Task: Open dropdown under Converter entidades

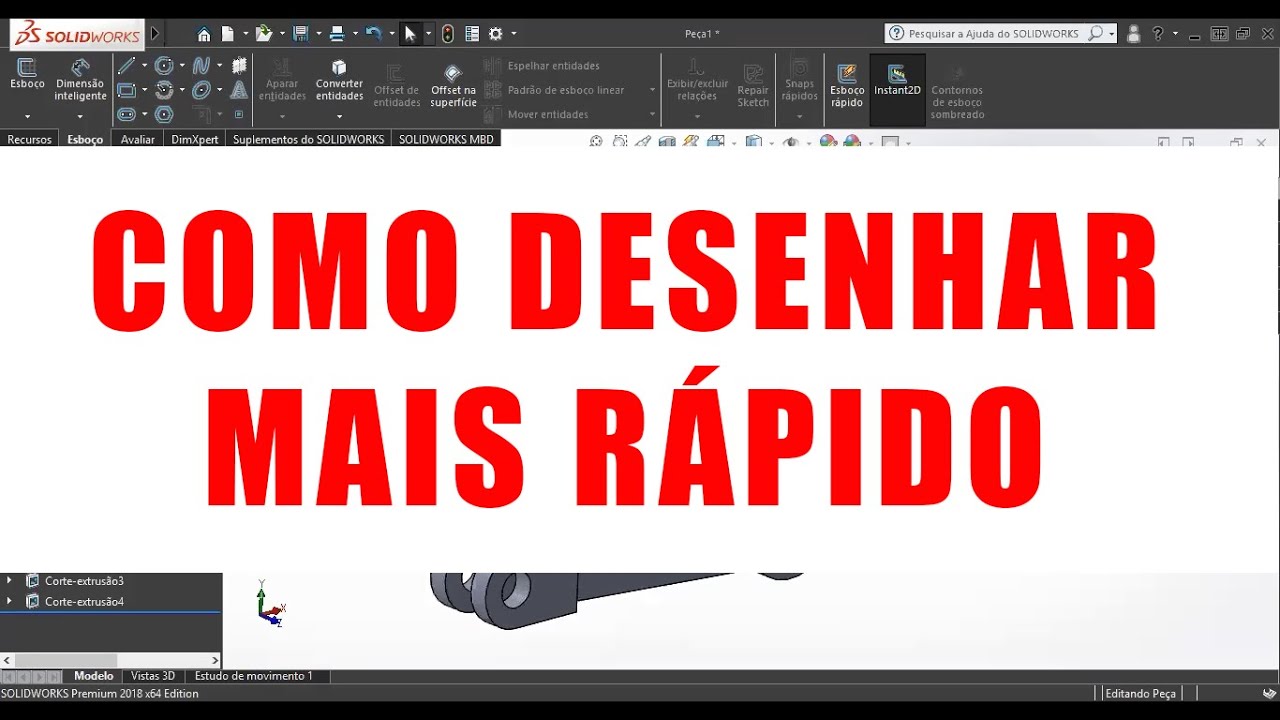Action: [339, 116]
